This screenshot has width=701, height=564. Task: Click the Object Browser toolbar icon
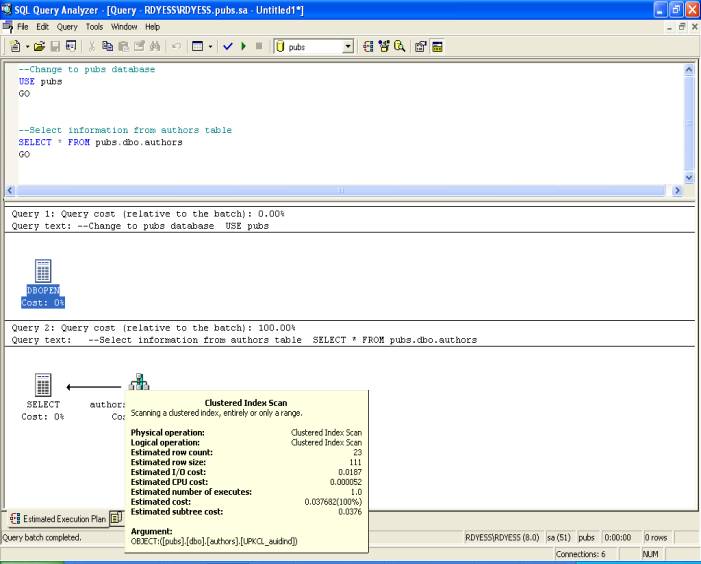coord(385,46)
